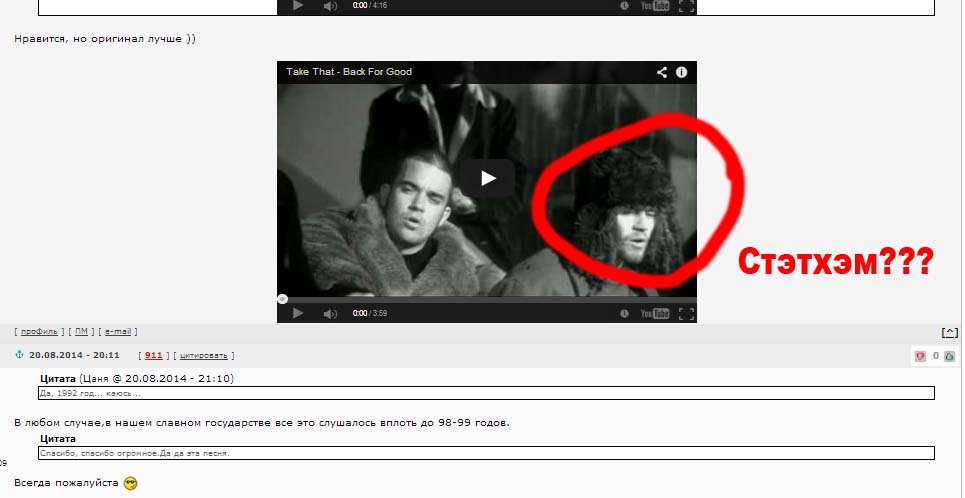Click the text Нравится, но оригинал лучше
The height and width of the screenshot is (498, 965).
[105, 39]
